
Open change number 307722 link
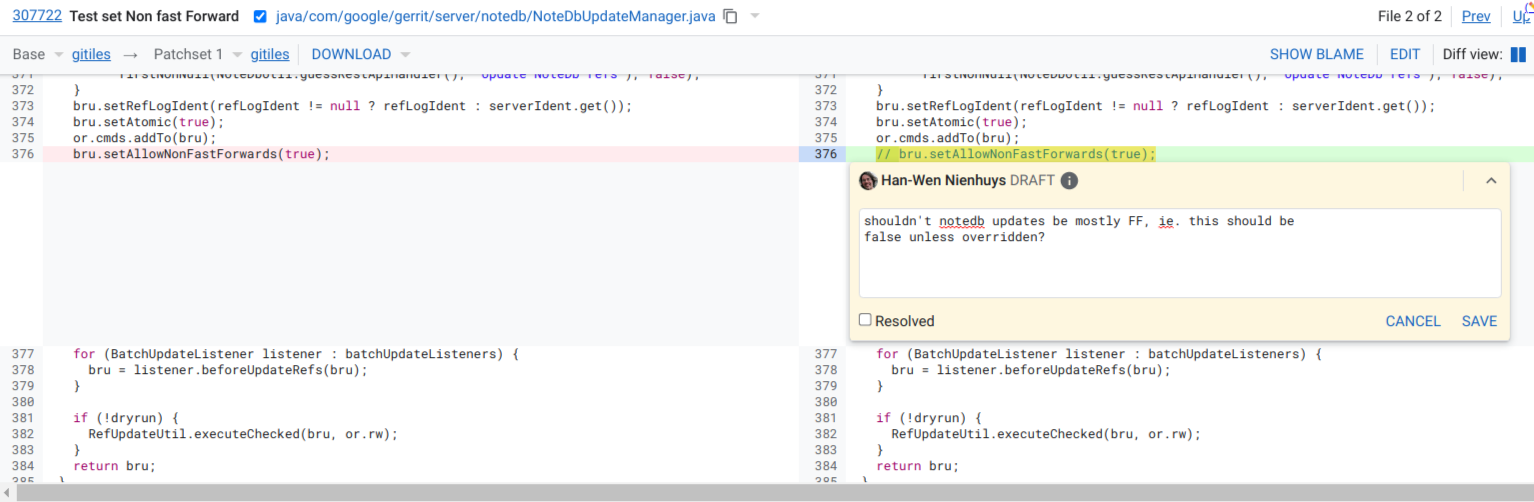37,16
